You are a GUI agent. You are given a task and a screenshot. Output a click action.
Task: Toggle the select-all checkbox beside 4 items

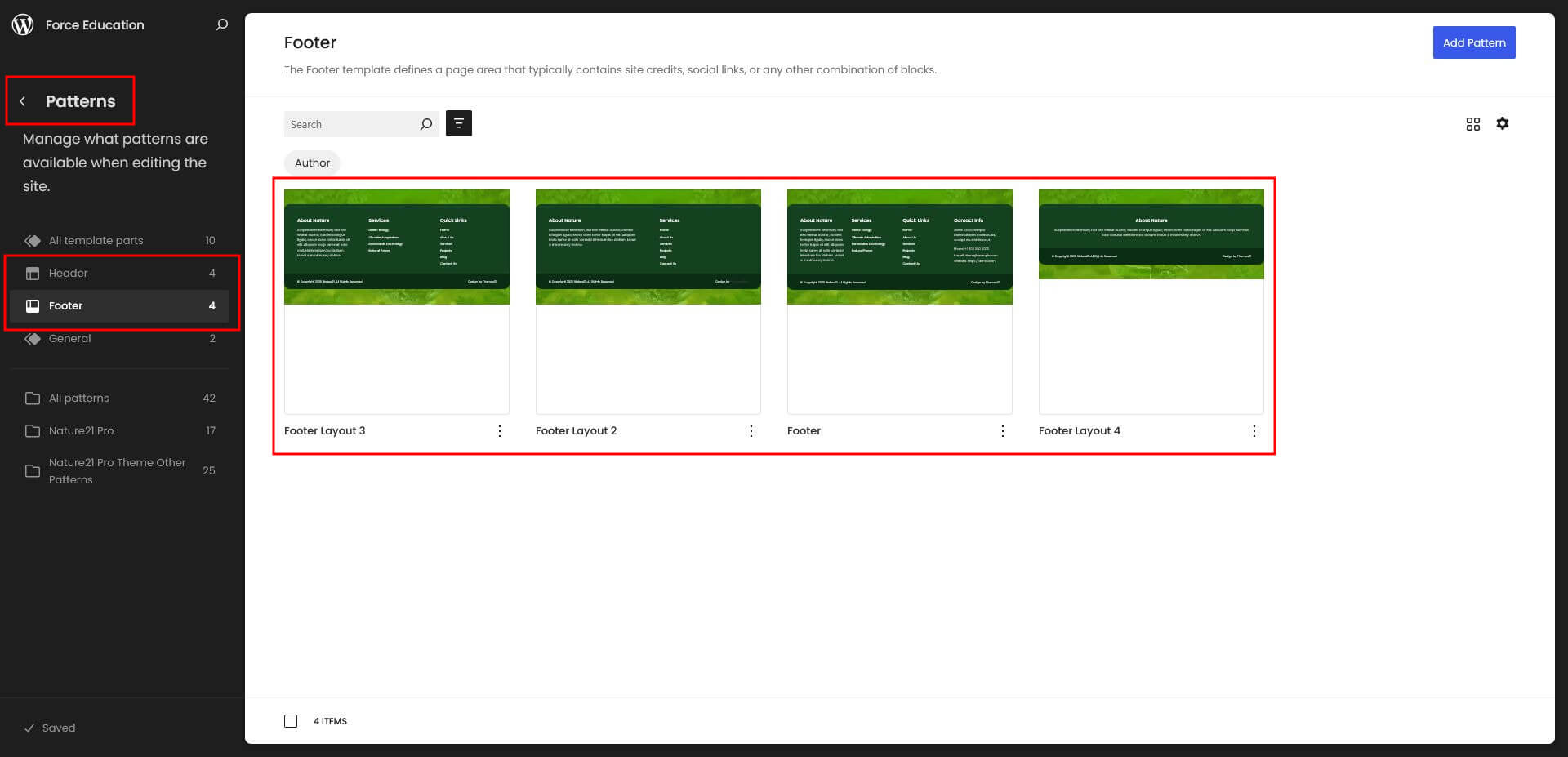291,721
